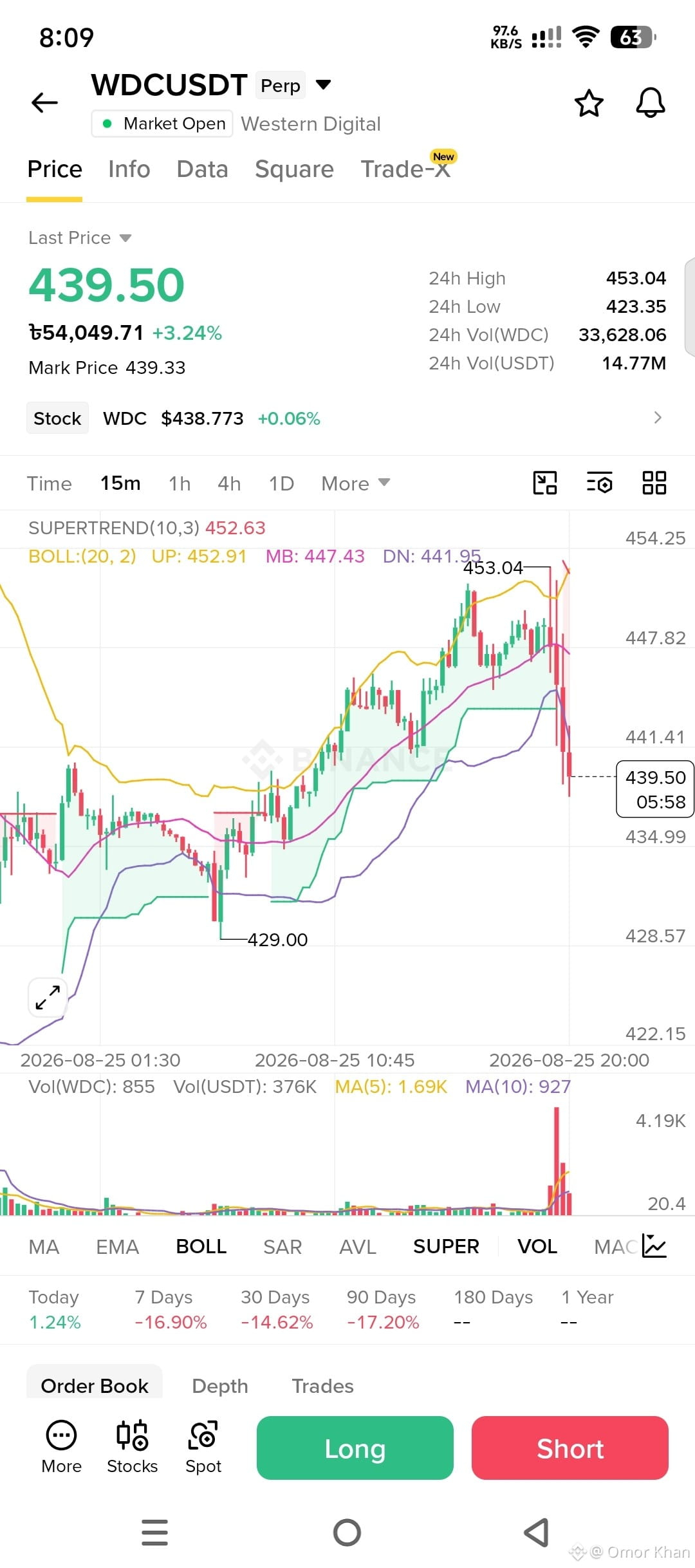Tap the green Long button
This screenshot has width=695, height=1568.
point(355,1448)
